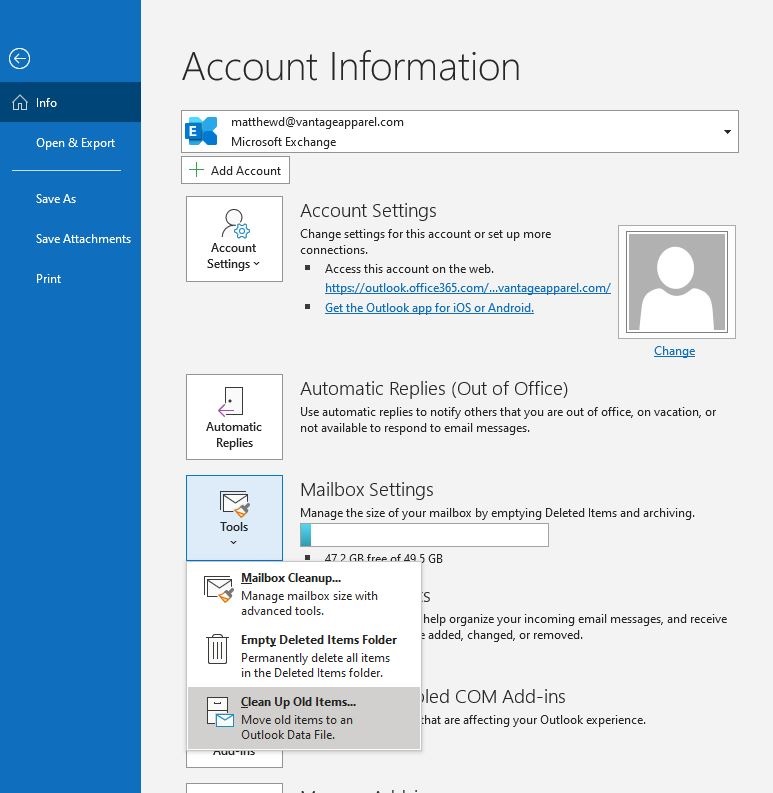Click the profile photo placeholder
This screenshot has width=773, height=793.
coord(676,282)
